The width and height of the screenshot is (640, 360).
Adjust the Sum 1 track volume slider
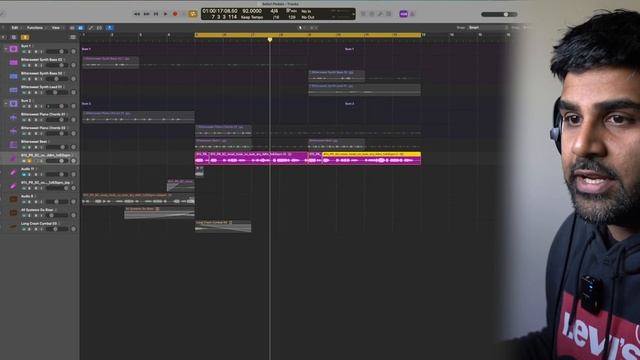point(57,52)
